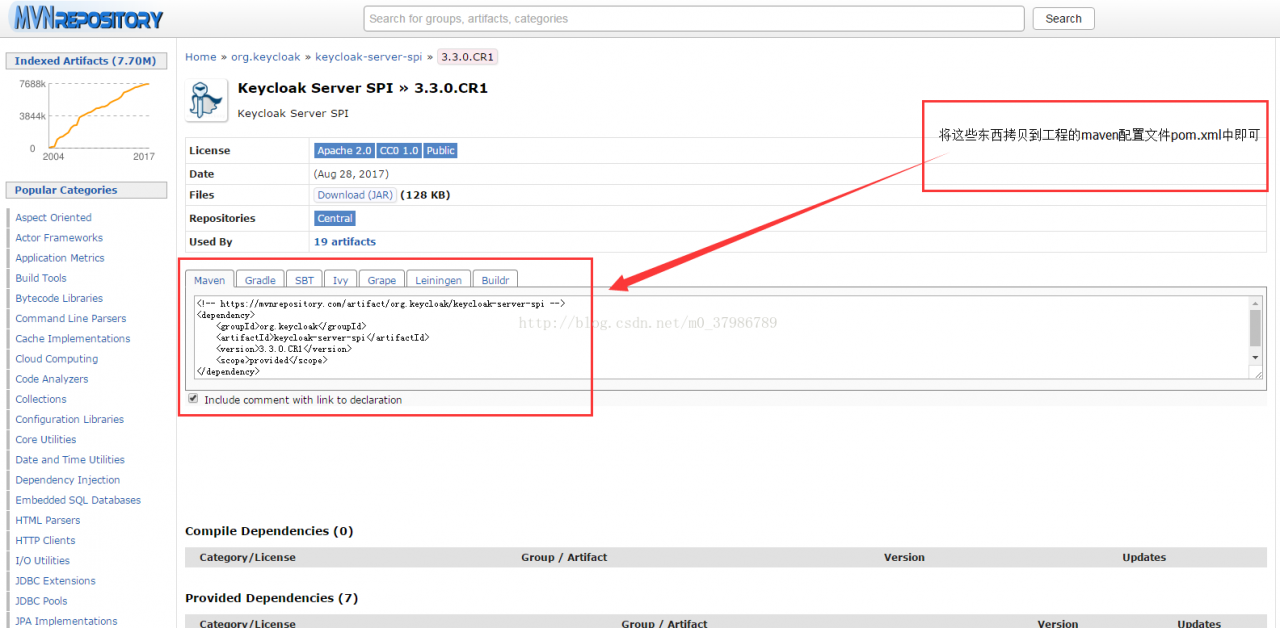Open the Command Line Parsers category
The height and width of the screenshot is (628, 1280).
(71, 319)
